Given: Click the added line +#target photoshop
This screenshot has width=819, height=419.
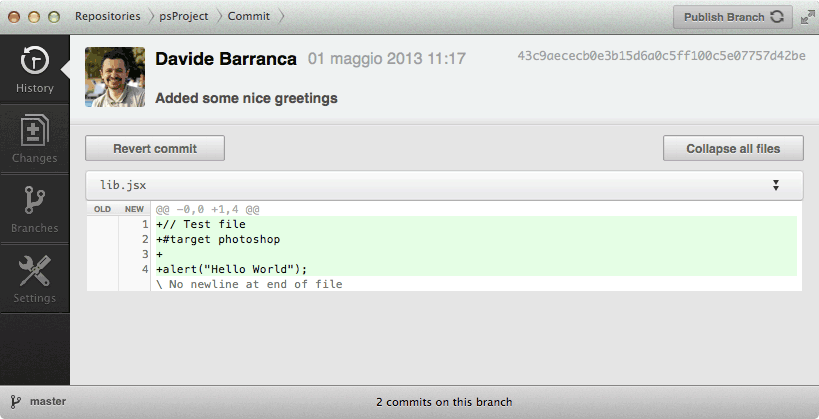Looking at the screenshot, I should click(218, 239).
